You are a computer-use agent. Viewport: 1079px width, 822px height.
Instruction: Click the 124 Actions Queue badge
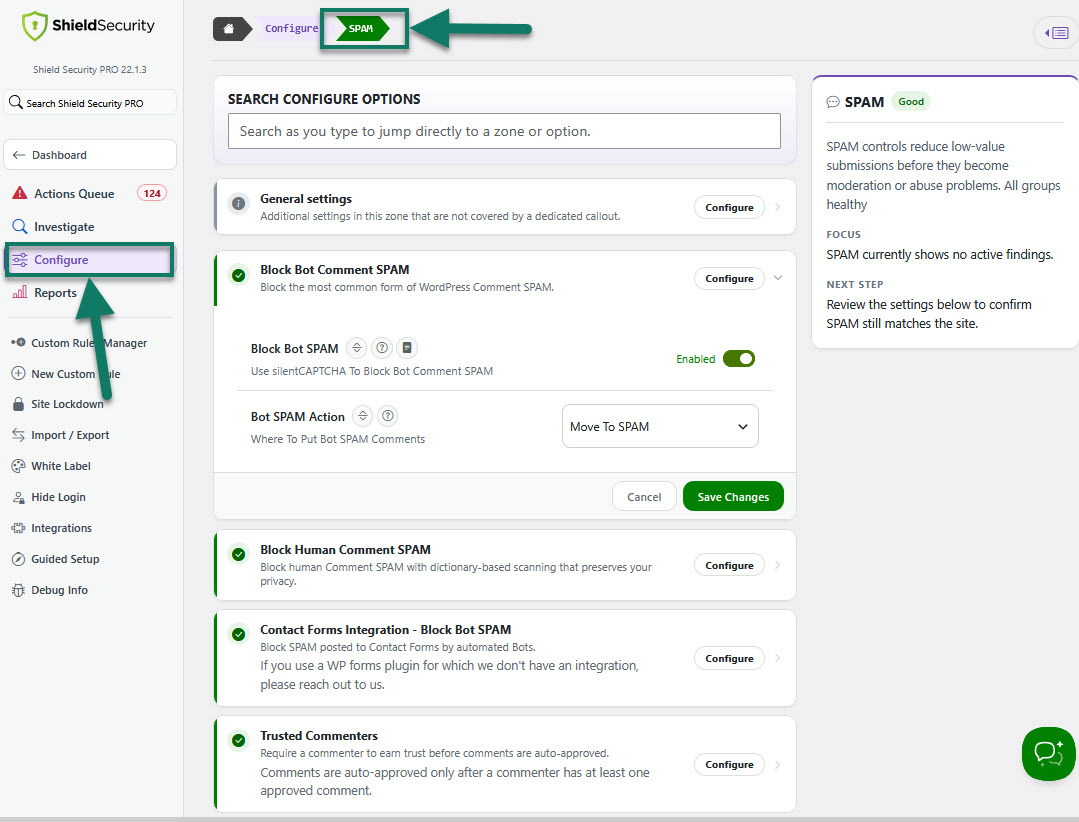152,193
